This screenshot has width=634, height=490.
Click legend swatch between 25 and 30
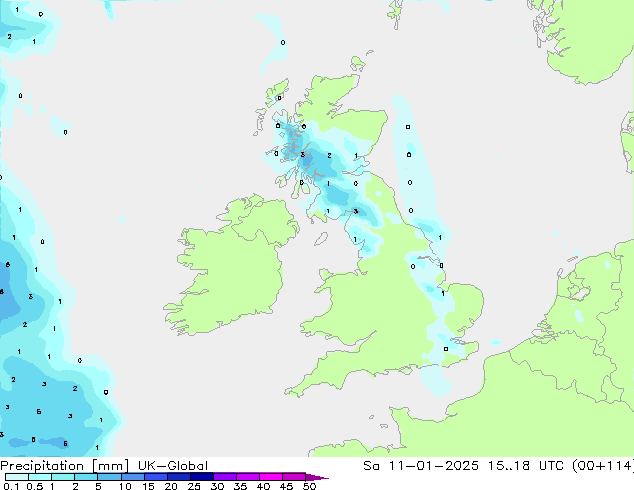click(202, 477)
